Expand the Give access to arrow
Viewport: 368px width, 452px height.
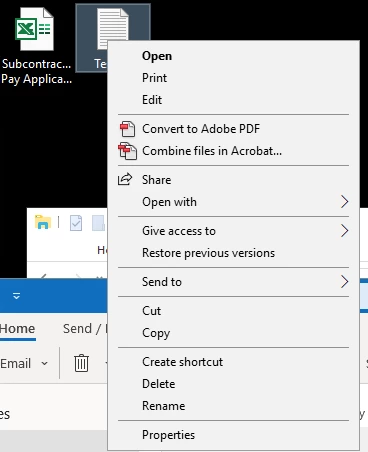(x=345, y=231)
